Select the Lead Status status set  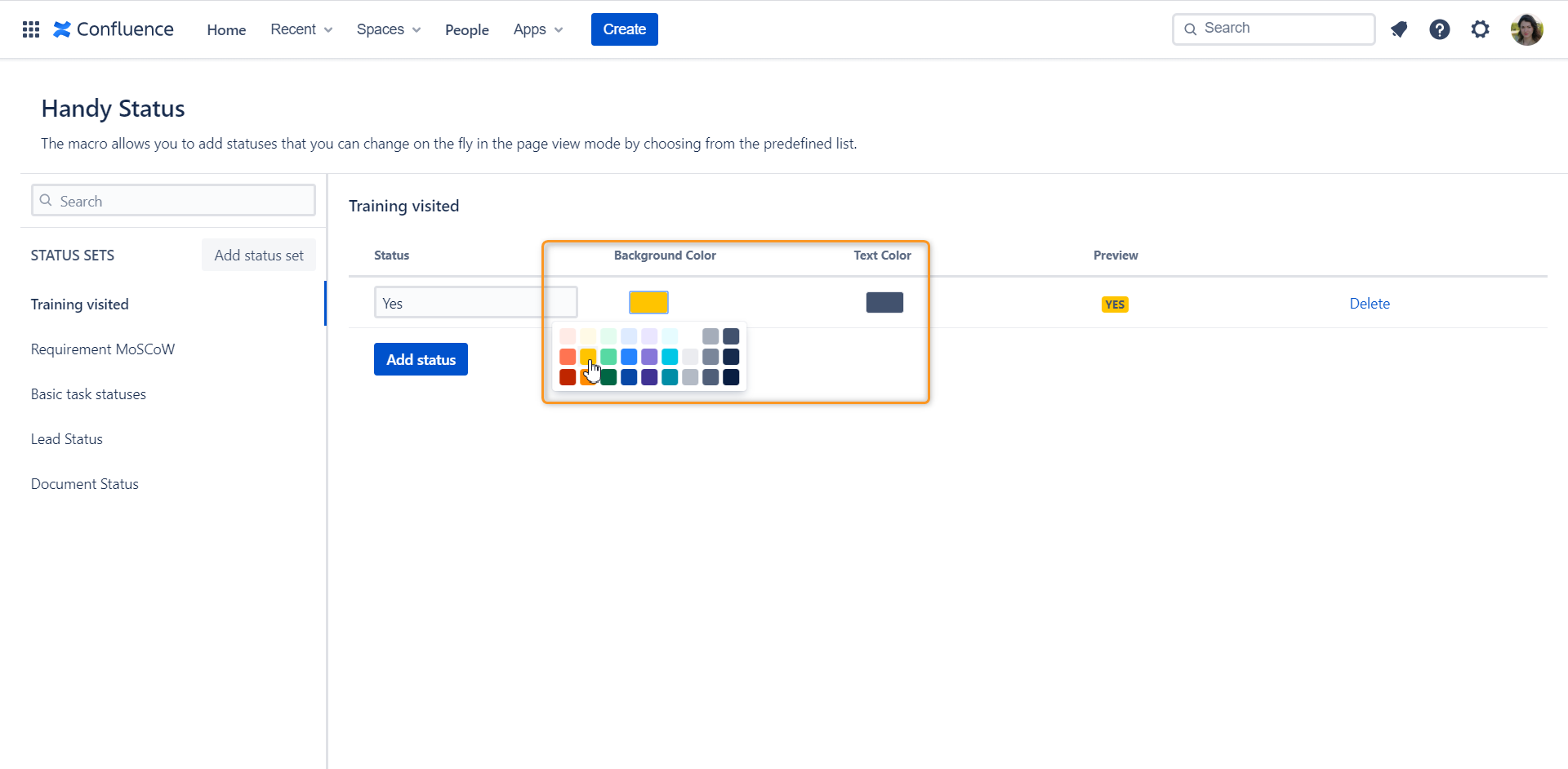[66, 438]
